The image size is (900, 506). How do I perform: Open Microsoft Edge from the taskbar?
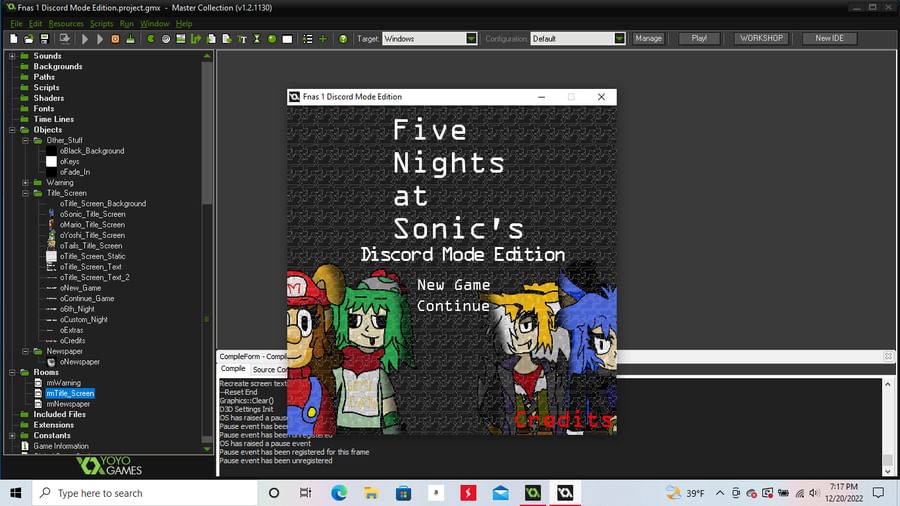(339, 493)
